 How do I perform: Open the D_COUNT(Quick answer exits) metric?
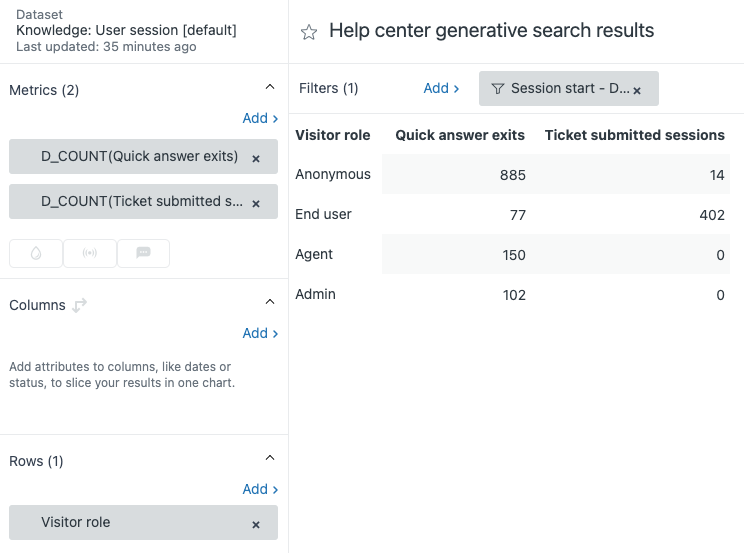pyautogui.click(x=139, y=156)
